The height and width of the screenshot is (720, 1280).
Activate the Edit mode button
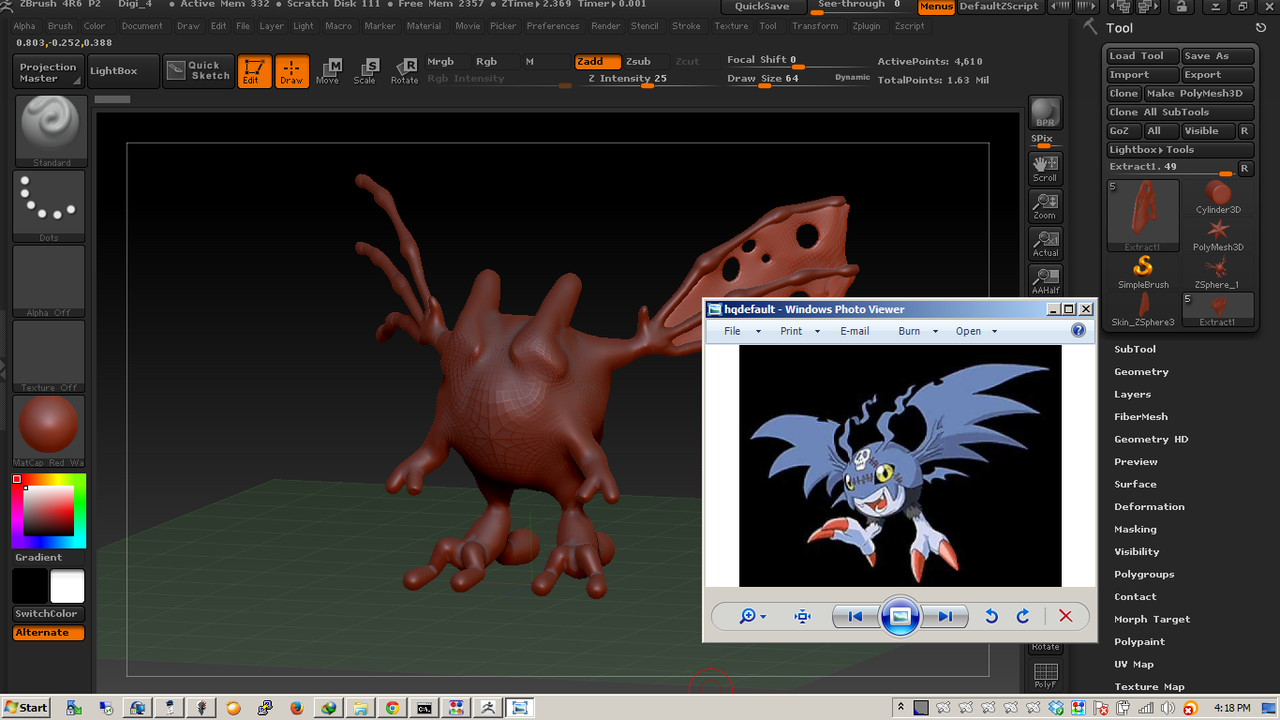pos(254,71)
